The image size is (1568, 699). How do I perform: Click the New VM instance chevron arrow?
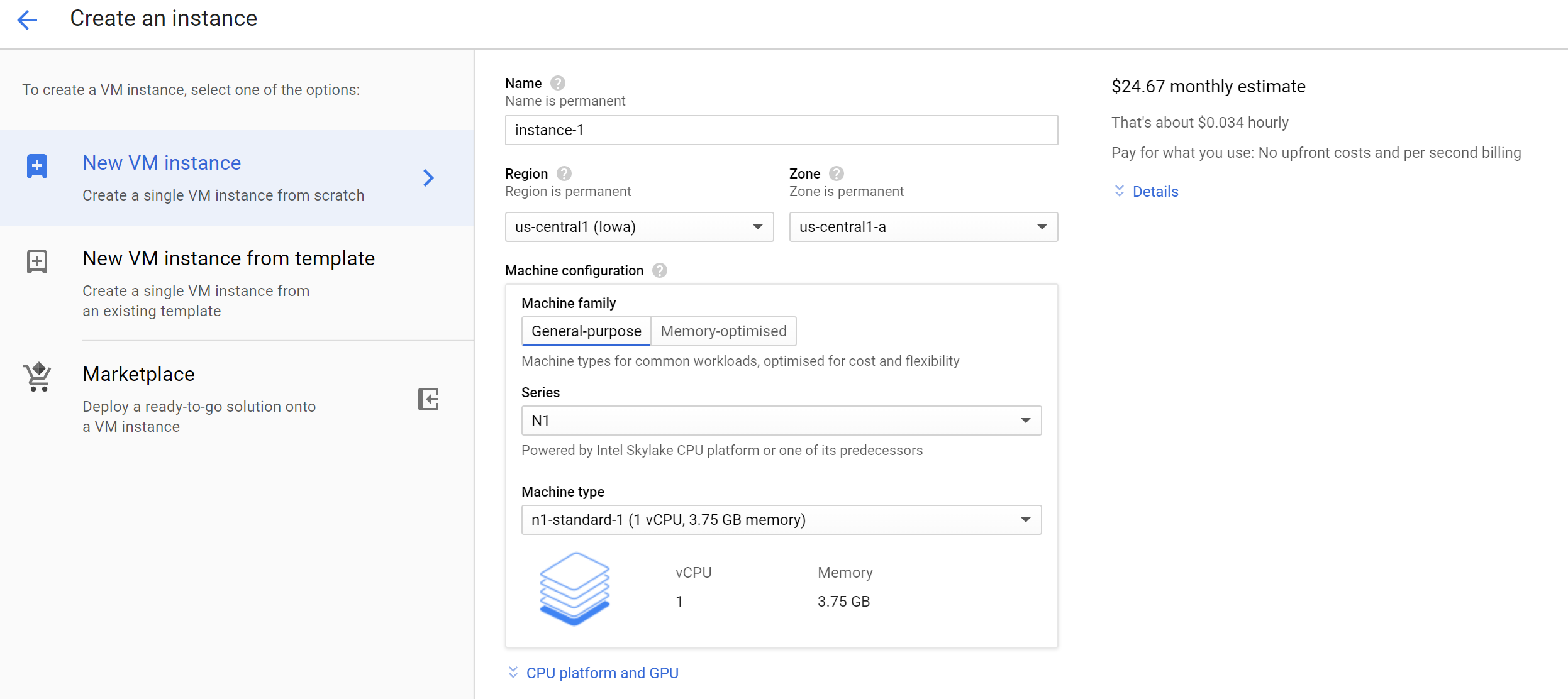click(x=428, y=178)
